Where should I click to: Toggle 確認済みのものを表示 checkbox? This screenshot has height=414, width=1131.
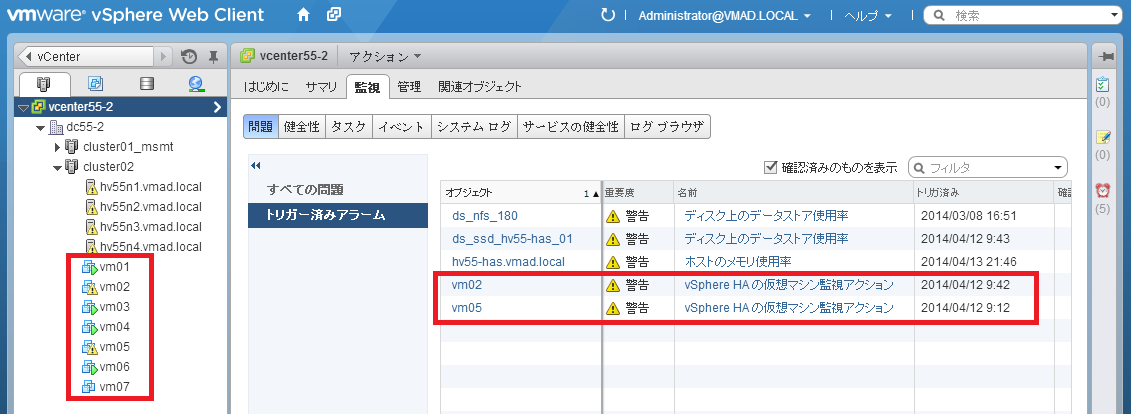click(x=770, y=167)
